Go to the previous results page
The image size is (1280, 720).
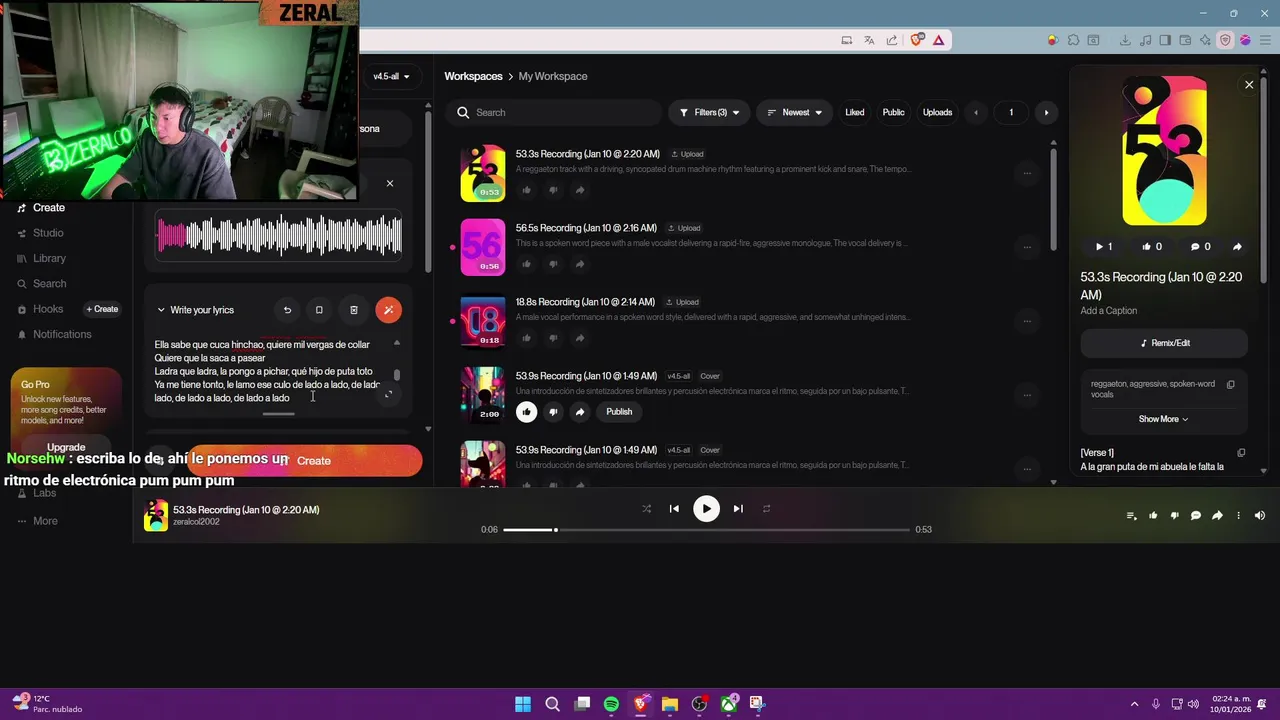976,112
